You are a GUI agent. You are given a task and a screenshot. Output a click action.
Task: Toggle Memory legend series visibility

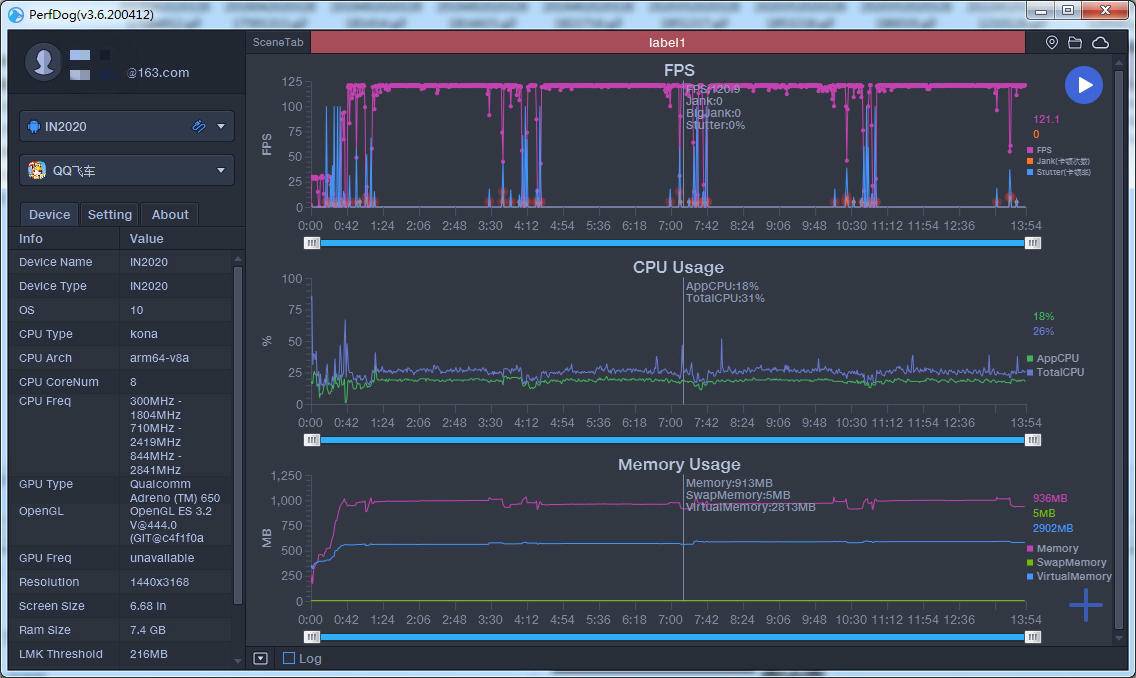click(x=1052, y=548)
